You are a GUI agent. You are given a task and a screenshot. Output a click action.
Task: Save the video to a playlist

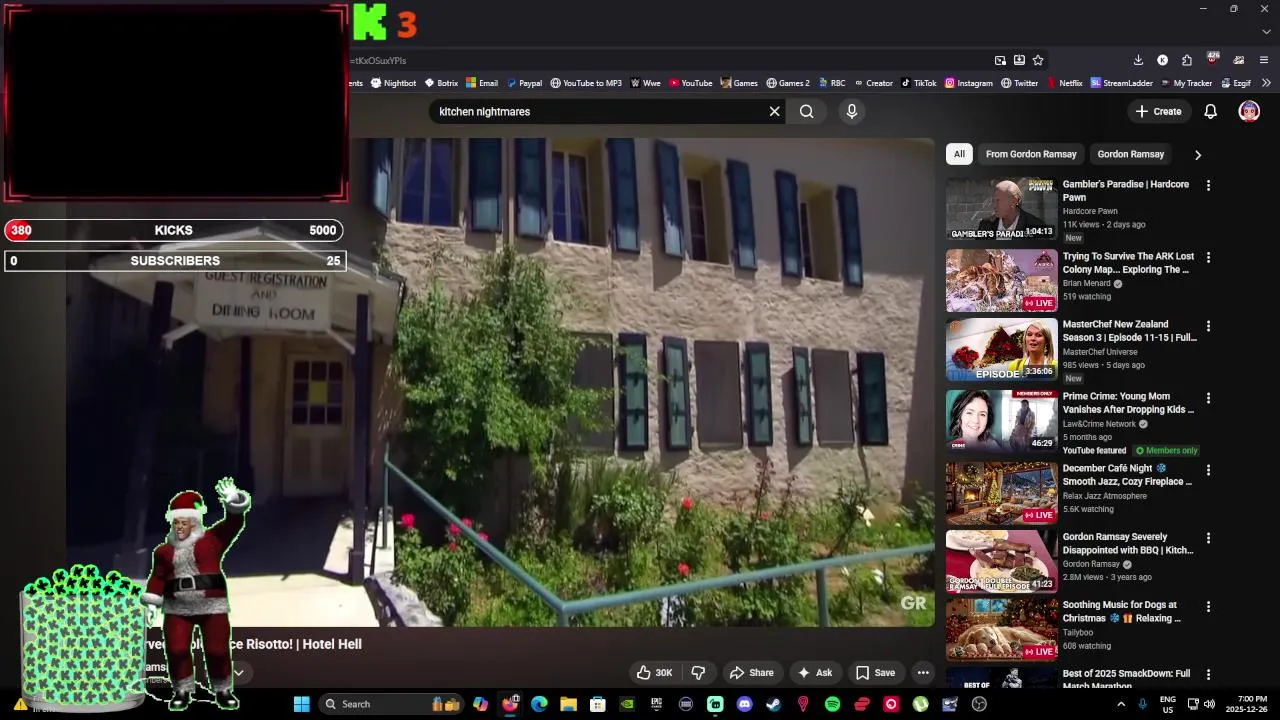coord(875,673)
